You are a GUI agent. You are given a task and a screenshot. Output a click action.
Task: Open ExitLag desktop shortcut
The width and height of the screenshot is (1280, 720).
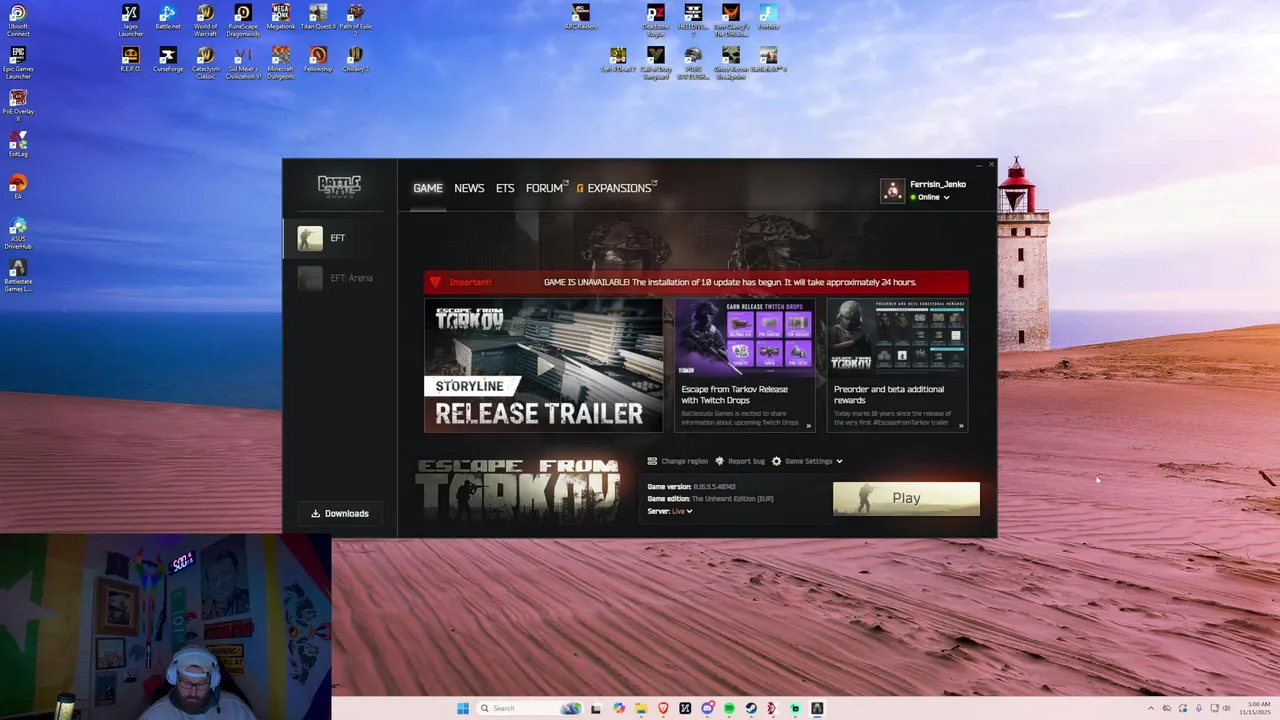point(18,144)
